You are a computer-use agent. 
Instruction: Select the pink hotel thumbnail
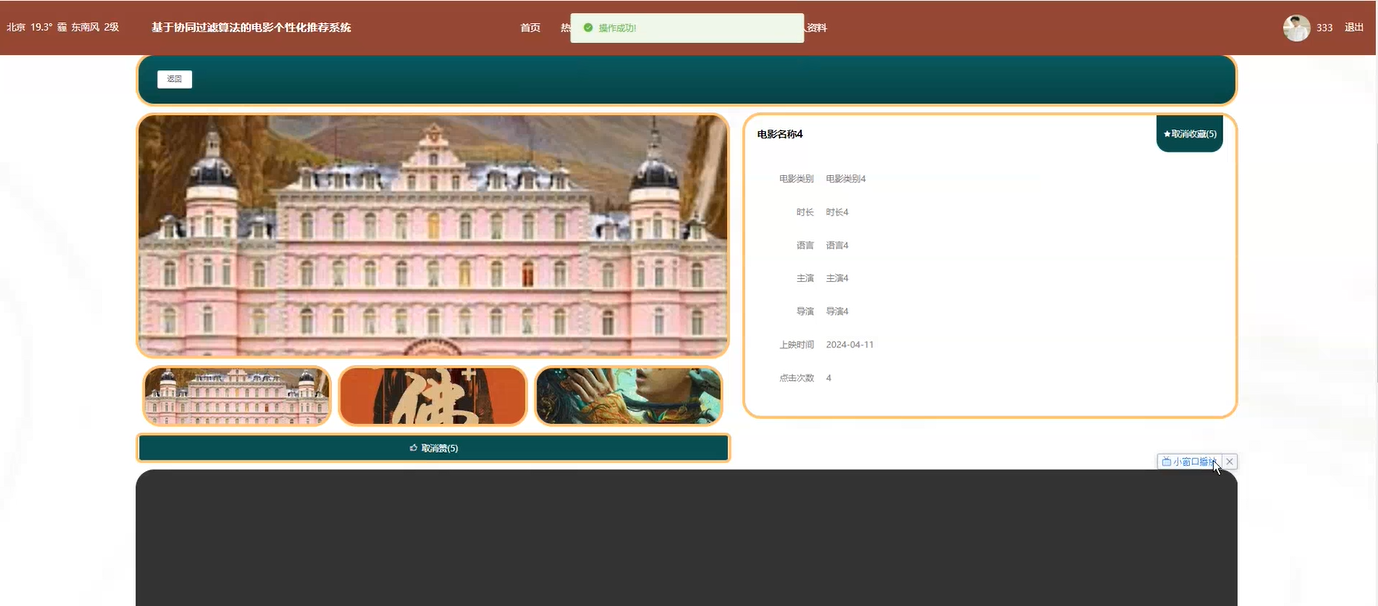point(237,396)
